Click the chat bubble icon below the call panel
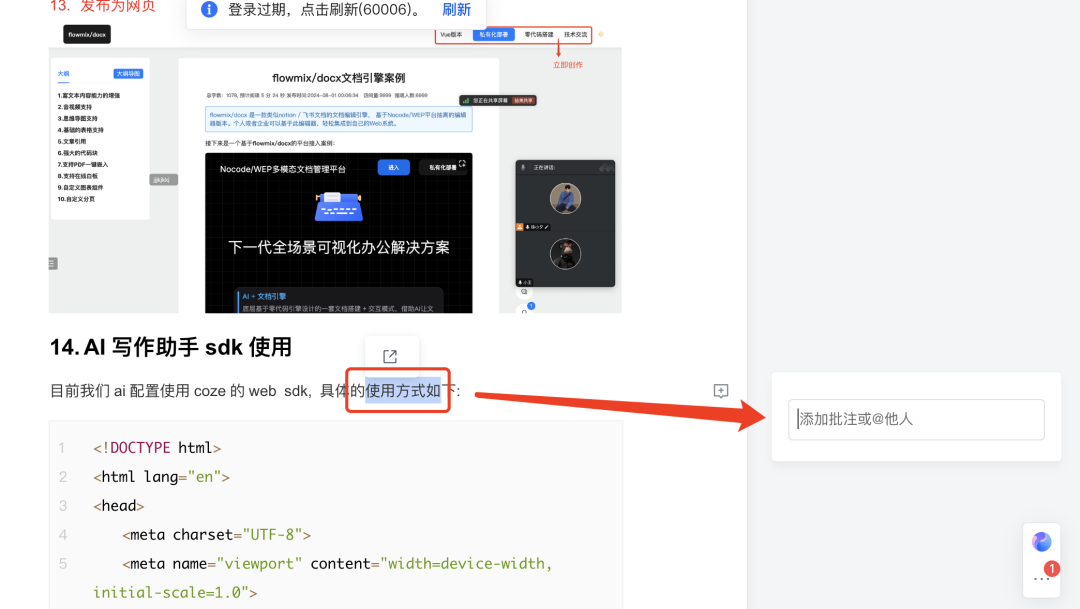This screenshot has height=609, width=1080. click(523, 292)
